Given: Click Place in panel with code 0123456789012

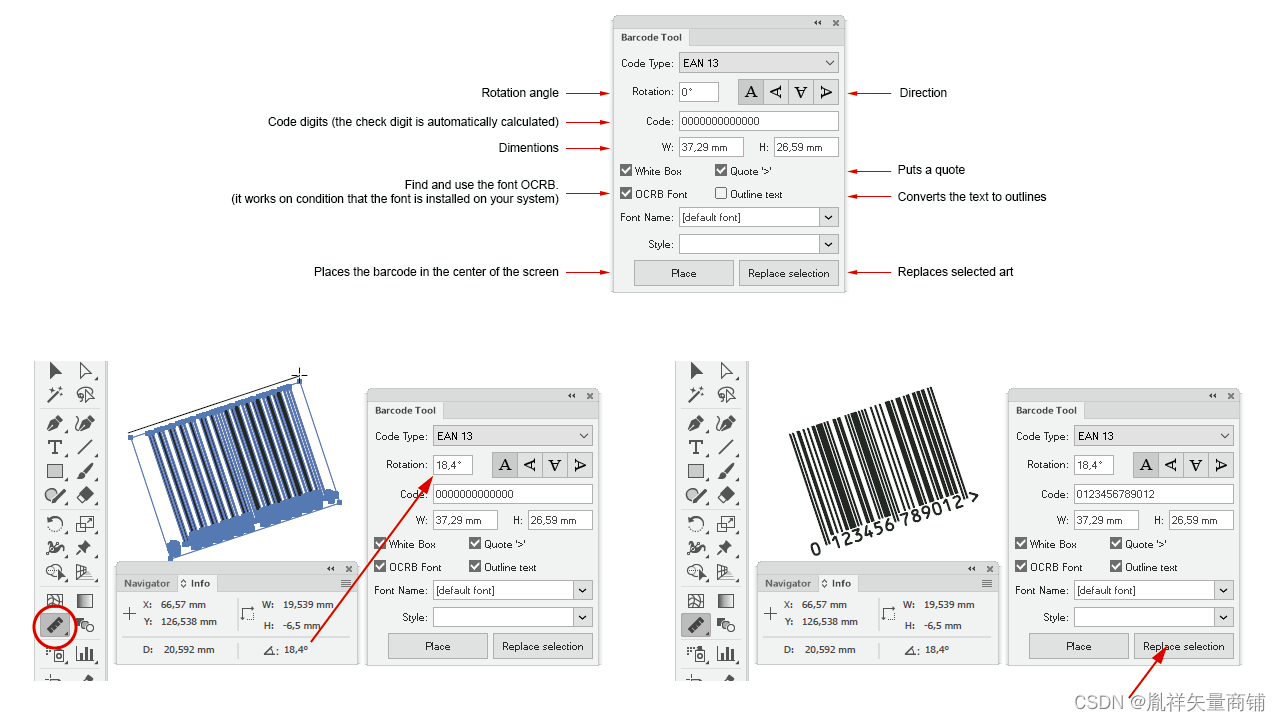Looking at the screenshot, I should (x=1079, y=646).
